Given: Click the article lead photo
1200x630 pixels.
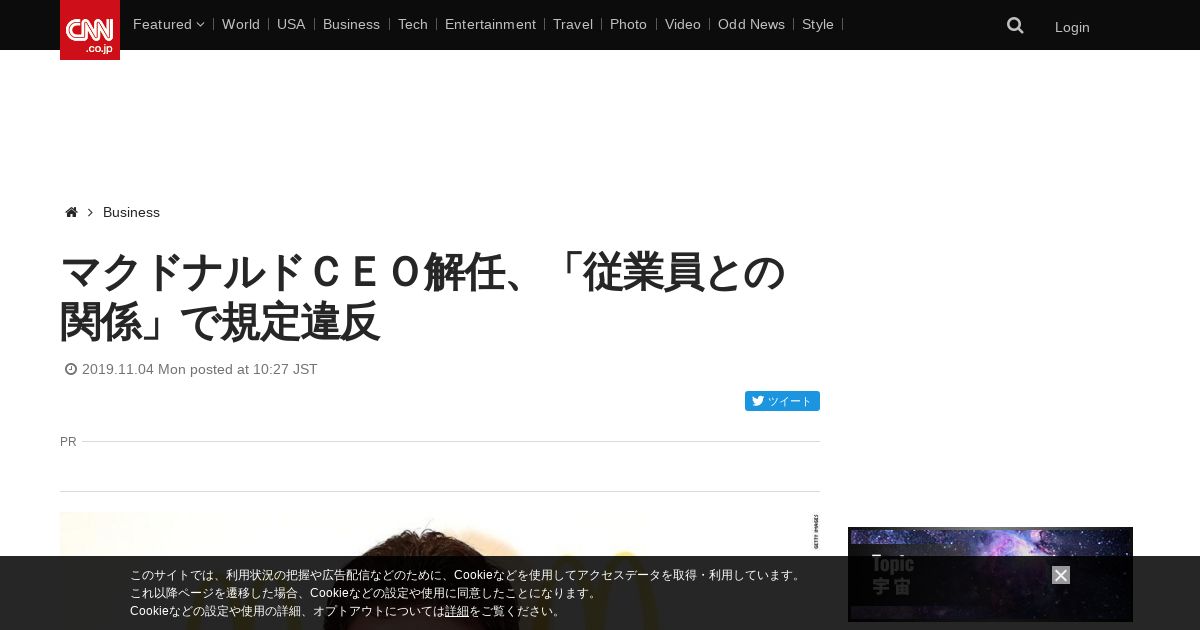Looking at the screenshot, I should (440, 571).
